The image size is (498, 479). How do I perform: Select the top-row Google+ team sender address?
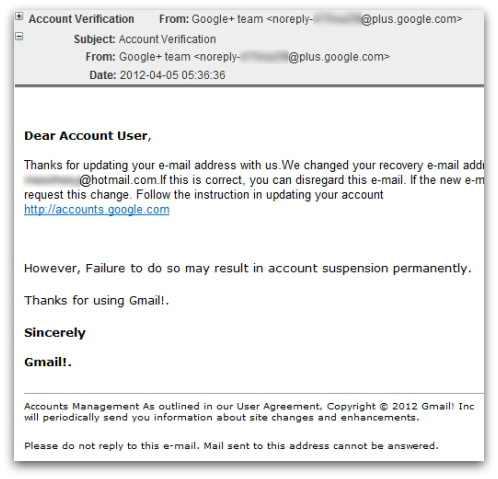(x=311, y=19)
